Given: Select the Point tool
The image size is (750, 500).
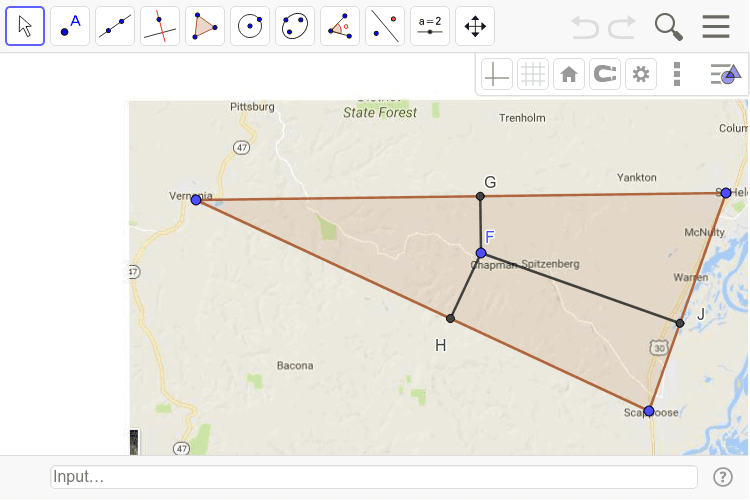Looking at the screenshot, I should click(70, 26).
